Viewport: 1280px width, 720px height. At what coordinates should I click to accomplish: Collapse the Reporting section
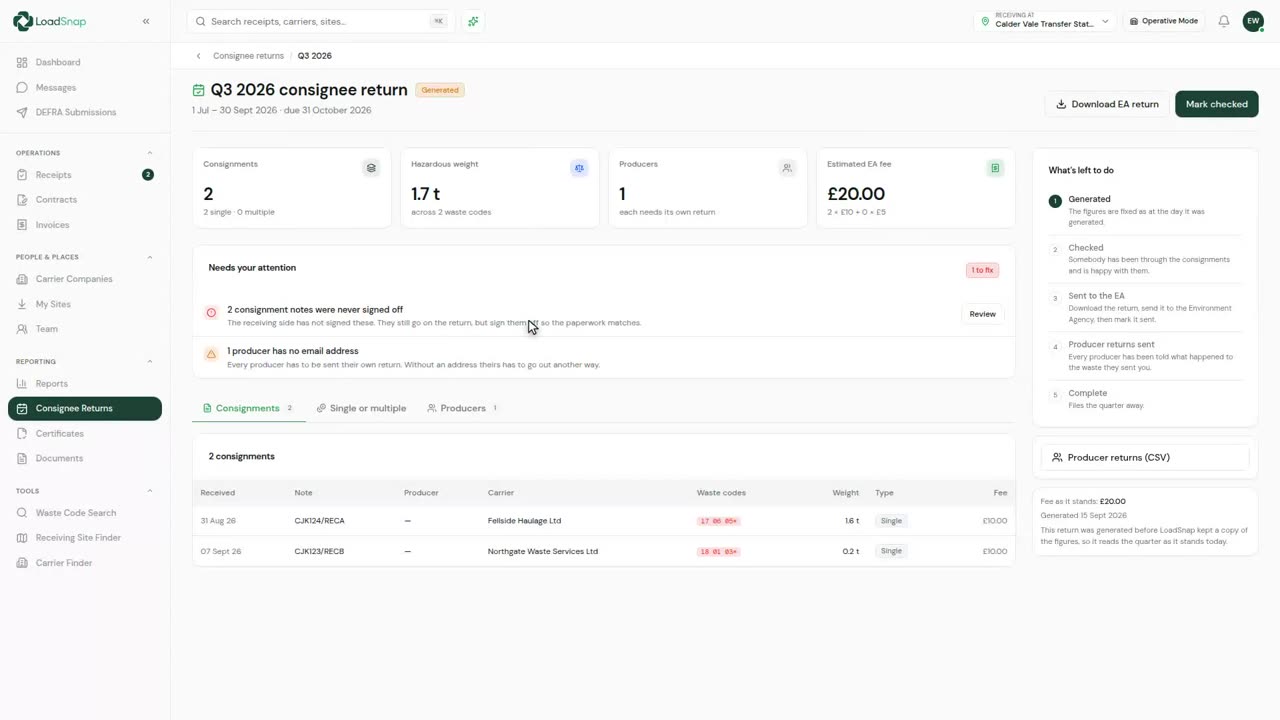pyautogui.click(x=150, y=361)
